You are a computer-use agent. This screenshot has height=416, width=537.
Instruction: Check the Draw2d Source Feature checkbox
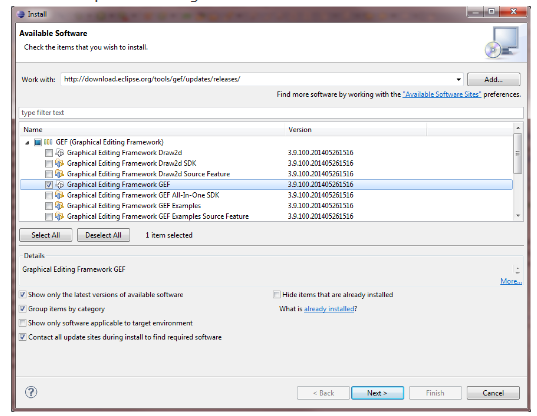(x=49, y=174)
